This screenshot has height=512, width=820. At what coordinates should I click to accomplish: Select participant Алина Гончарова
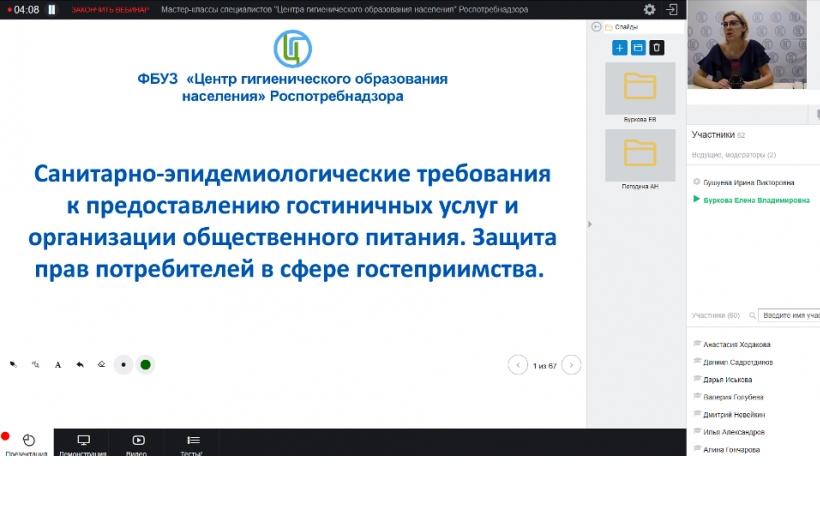pos(731,450)
